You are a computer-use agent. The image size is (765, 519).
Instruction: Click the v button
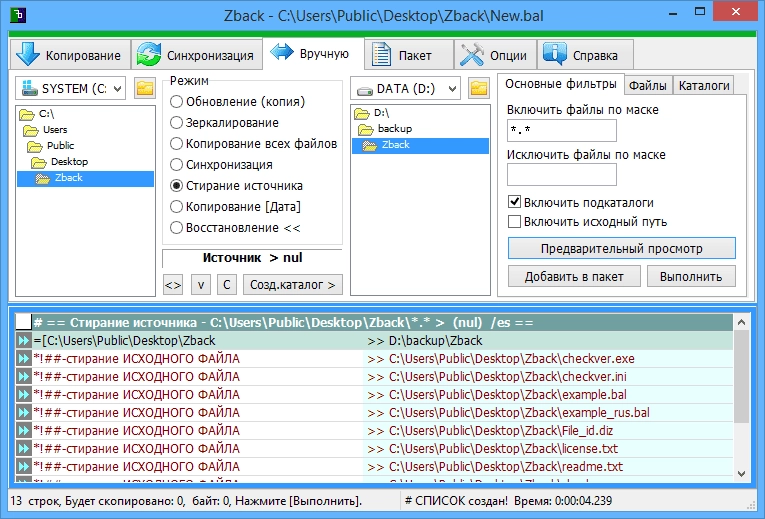201,284
